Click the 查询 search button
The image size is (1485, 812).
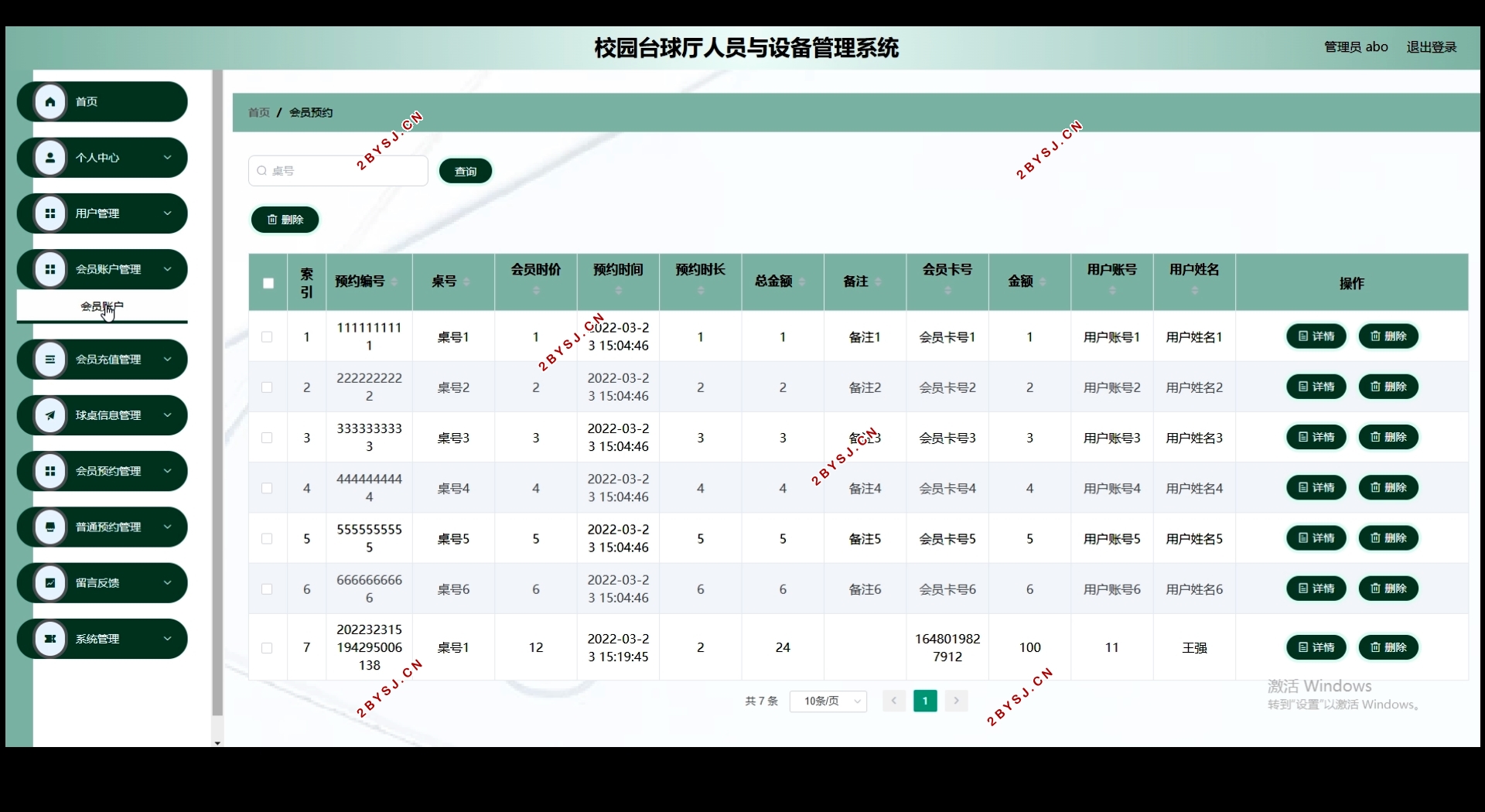[x=466, y=171]
